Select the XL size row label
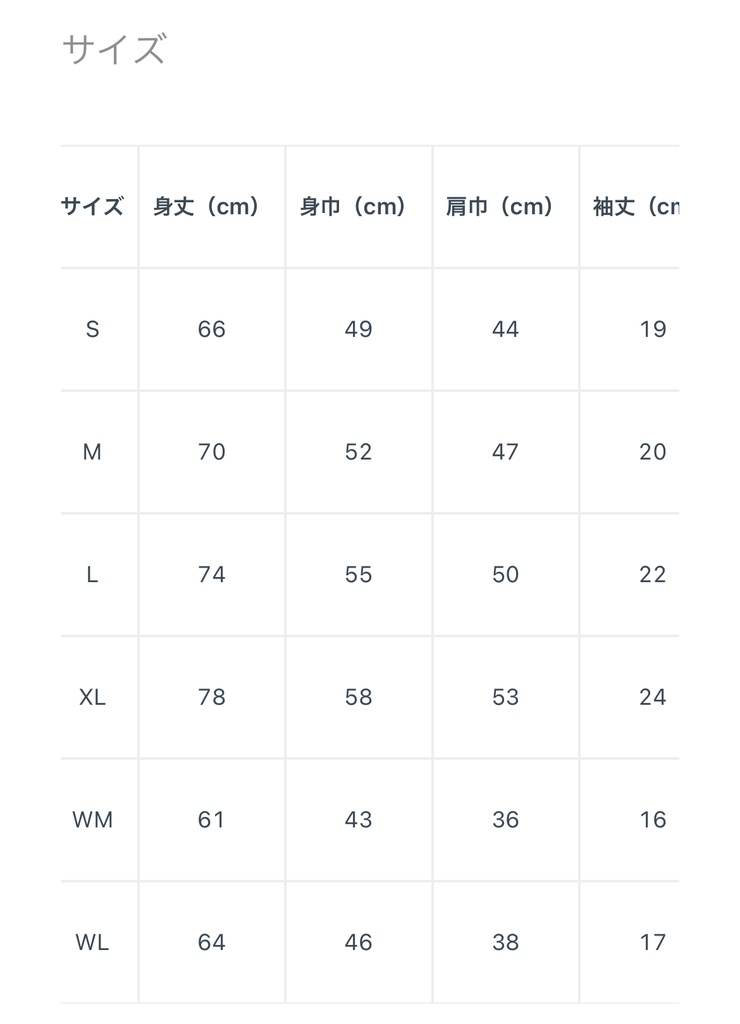This screenshot has width=740, height=1024. [92, 697]
